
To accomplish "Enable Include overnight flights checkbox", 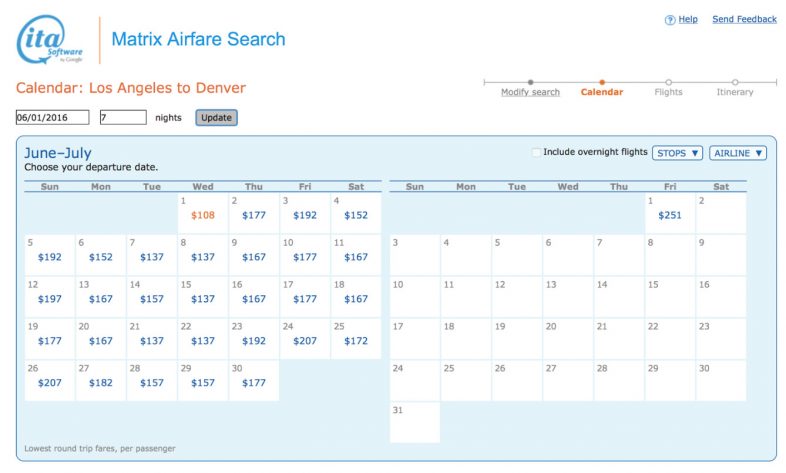I will pyautogui.click(x=537, y=153).
